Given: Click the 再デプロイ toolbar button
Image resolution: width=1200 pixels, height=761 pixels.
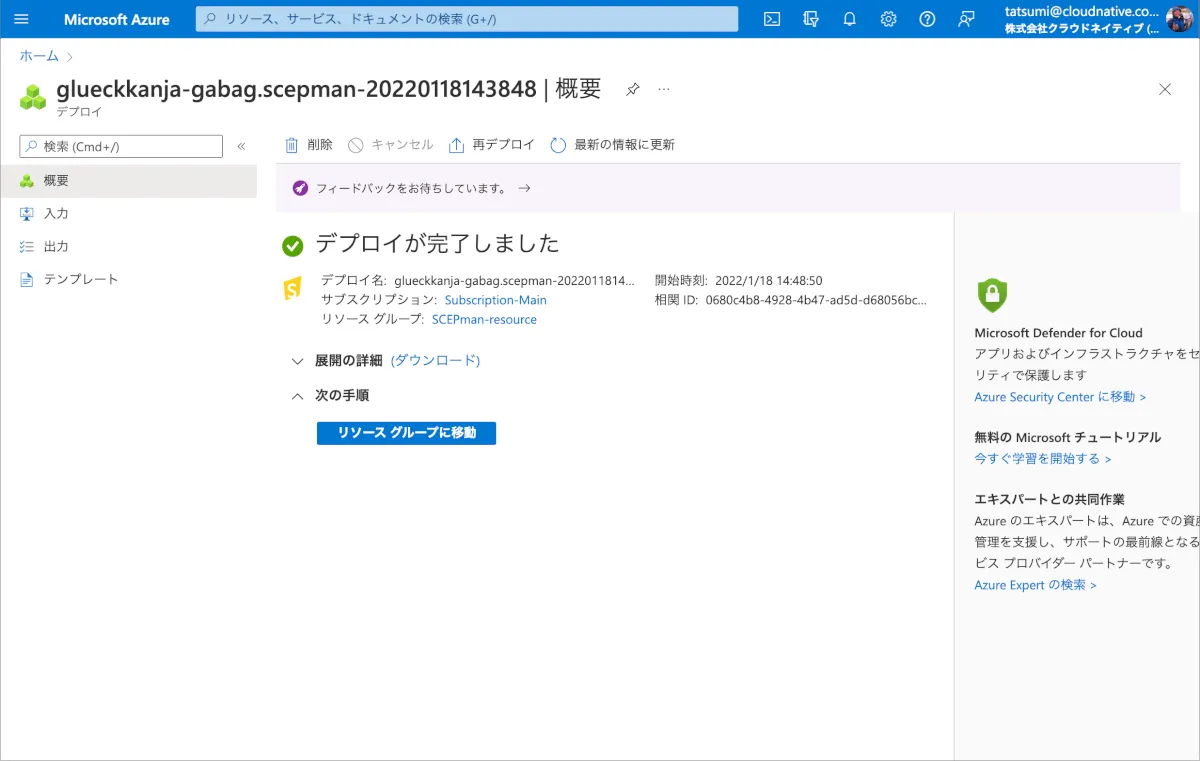Looking at the screenshot, I should (492, 145).
